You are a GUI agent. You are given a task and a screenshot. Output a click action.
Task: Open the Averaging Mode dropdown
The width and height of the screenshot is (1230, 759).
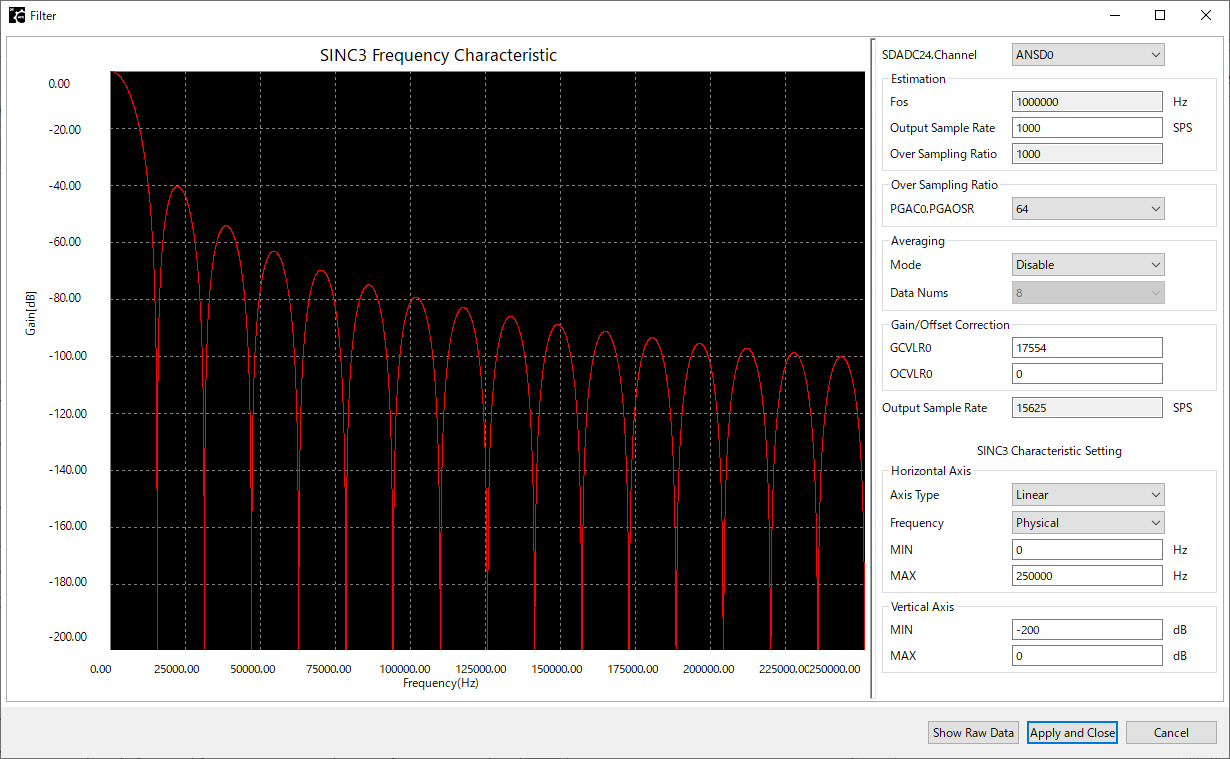(1088, 265)
